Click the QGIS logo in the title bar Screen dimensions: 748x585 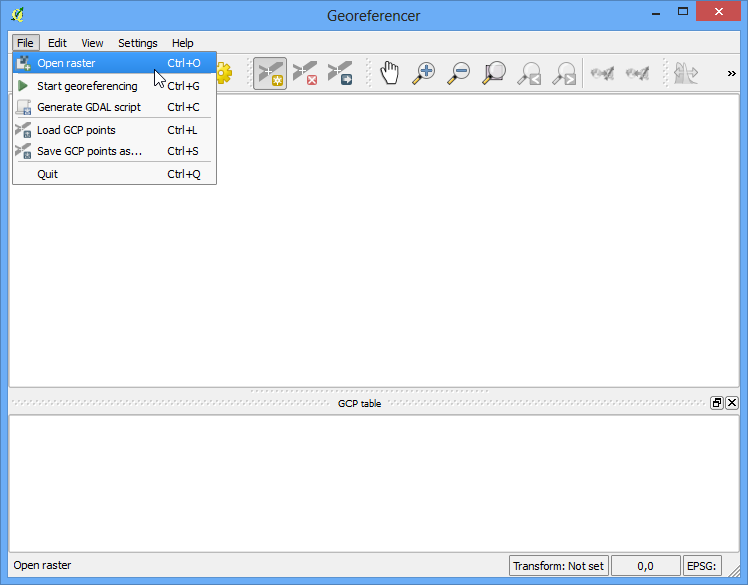18,15
